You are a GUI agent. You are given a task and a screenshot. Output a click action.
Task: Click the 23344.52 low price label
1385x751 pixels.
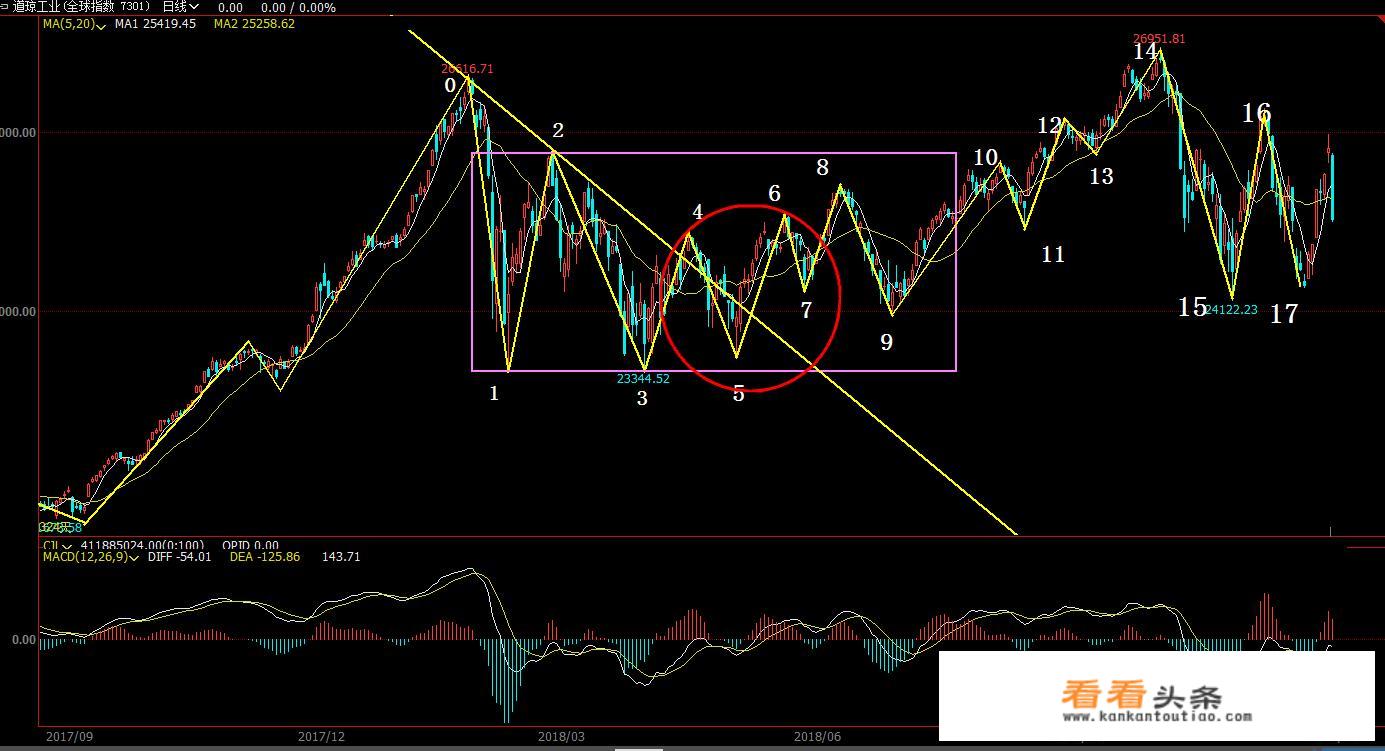[x=643, y=378]
